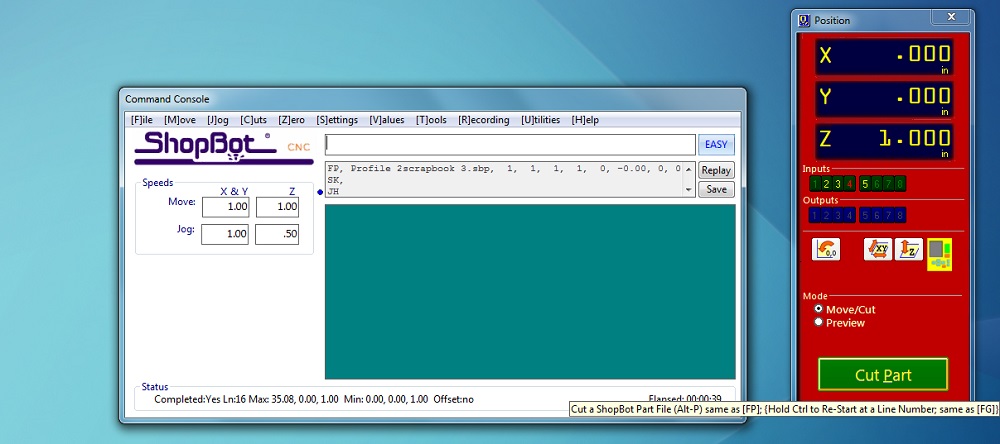Click the green Cut Part button
1000x444 pixels.
click(883, 374)
